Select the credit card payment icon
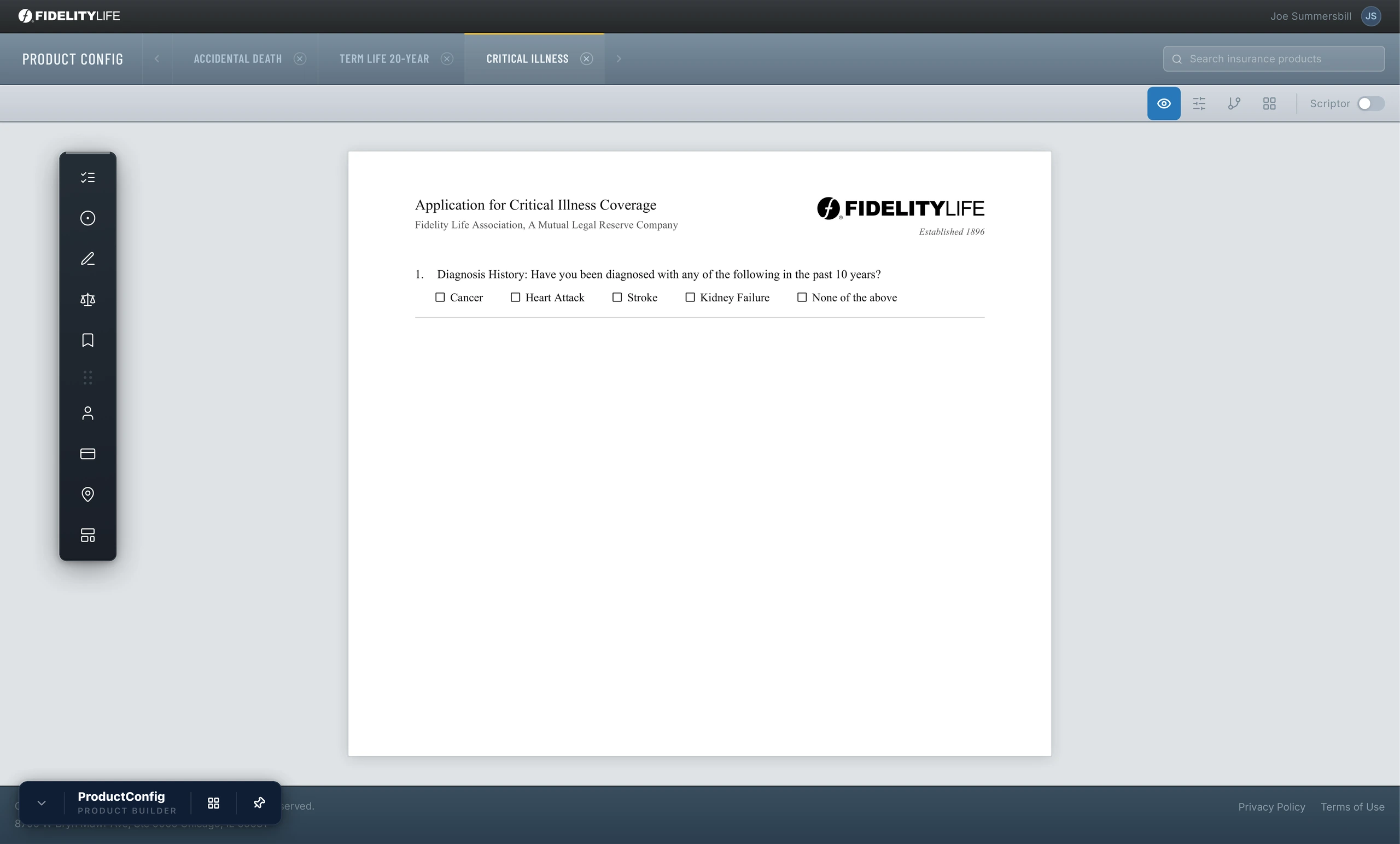 point(87,453)
